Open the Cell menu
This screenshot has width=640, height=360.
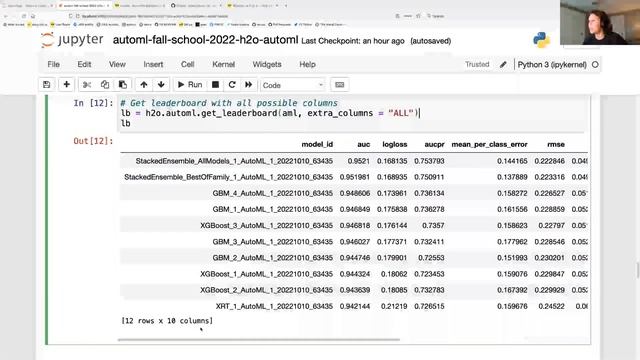click(187, 64)
